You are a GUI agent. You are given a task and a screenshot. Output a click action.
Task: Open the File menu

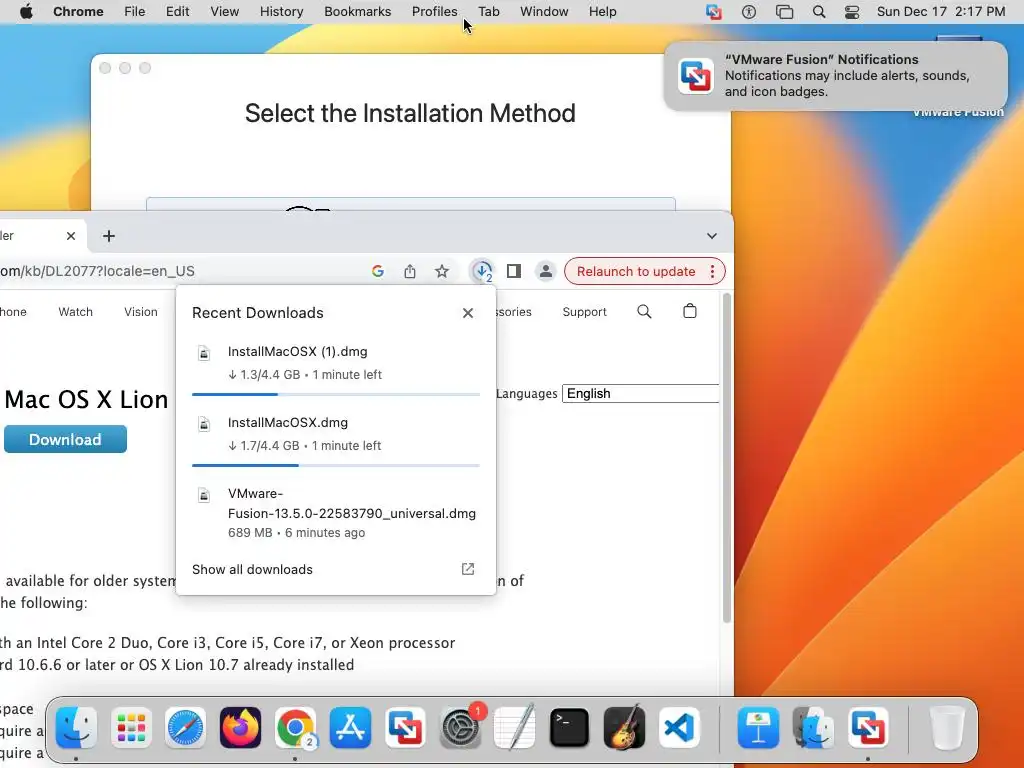(x=135, y=12)
